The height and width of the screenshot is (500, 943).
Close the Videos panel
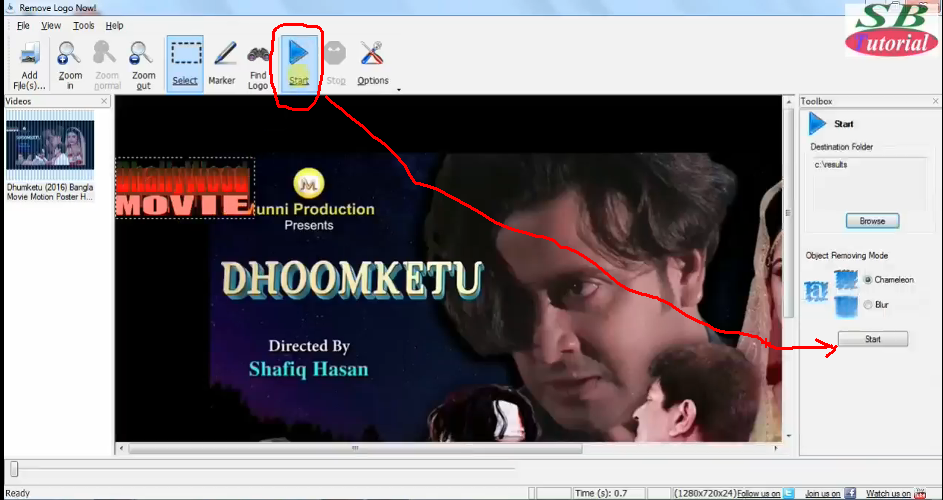(103, 101)
